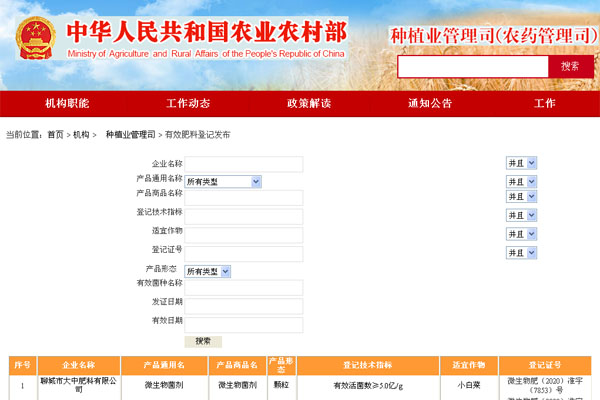This screenshot has height=400, width=600.
Task: Open the 机构职能 navigation tab
Action: 67,104
